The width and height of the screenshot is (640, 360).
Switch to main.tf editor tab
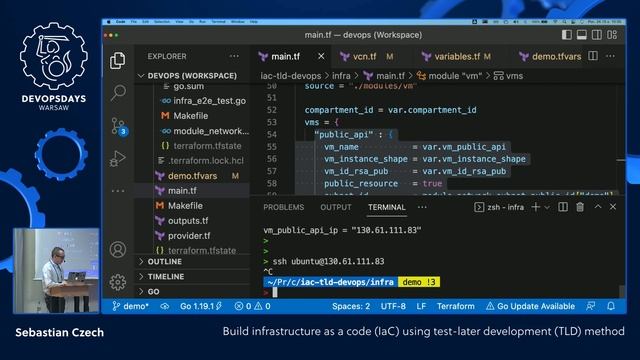(x=286, y=56)
